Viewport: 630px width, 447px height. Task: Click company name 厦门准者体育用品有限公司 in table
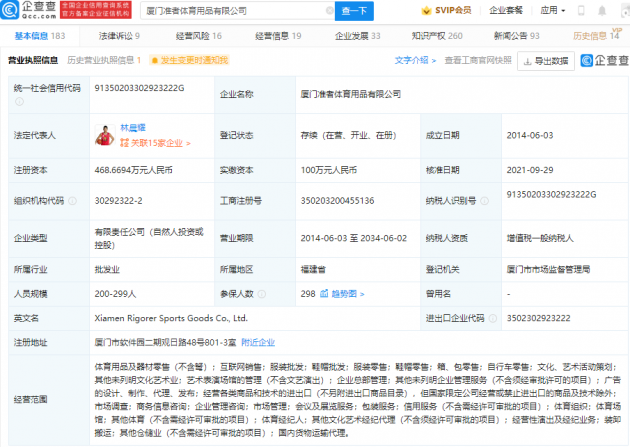350,94
